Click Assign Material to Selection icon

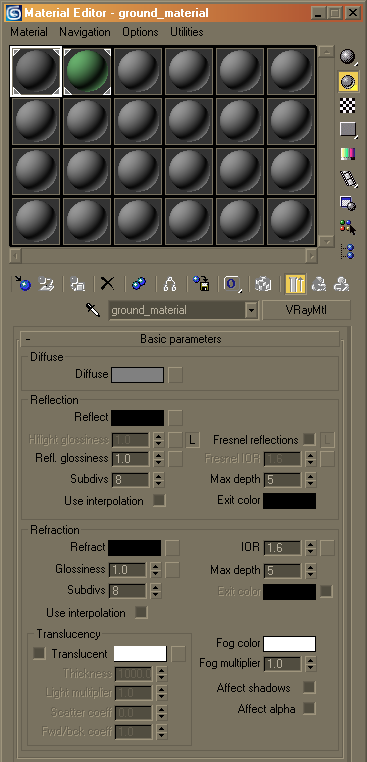point(77,284)
